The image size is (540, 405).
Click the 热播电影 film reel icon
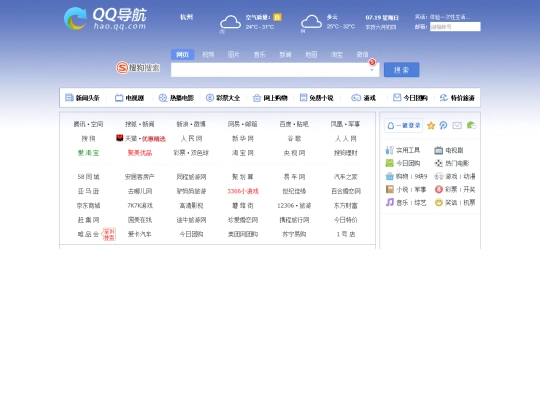(x=163, y=98)
